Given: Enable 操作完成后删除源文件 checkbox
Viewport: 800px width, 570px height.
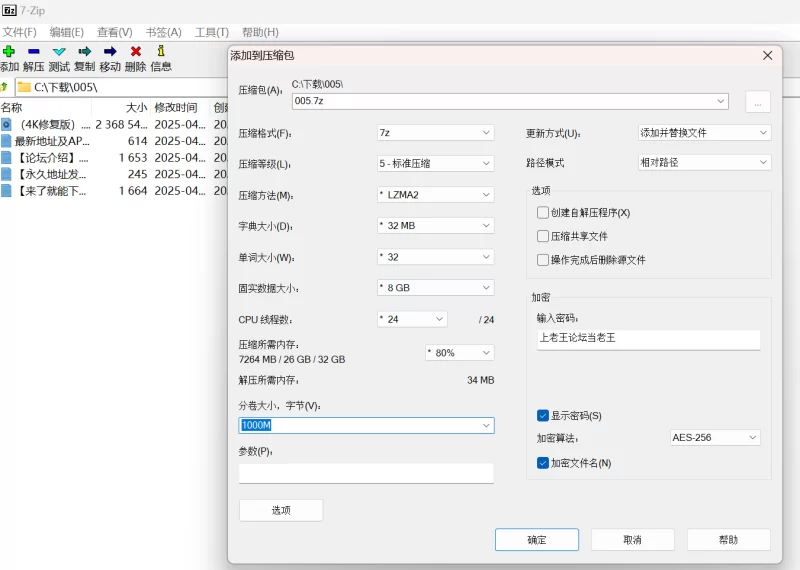Looking at the screenshot, I should 543,260.
